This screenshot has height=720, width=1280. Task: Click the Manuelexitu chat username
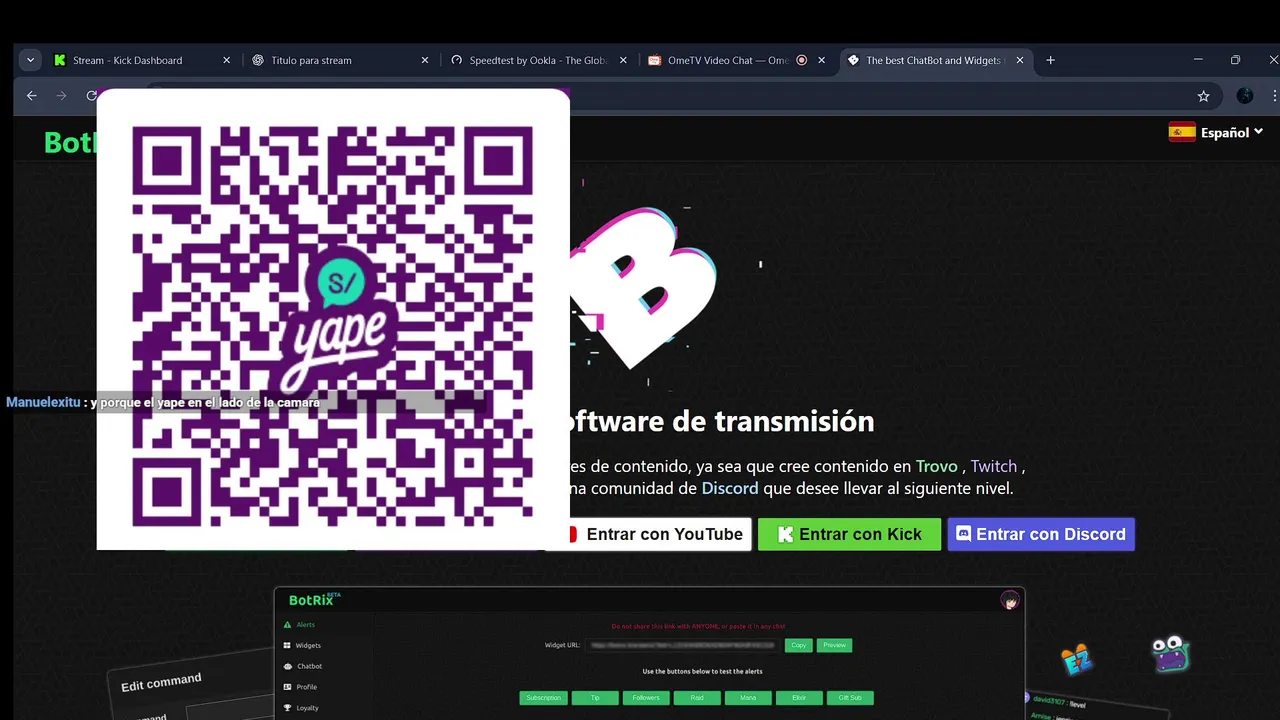pos(44,402)
